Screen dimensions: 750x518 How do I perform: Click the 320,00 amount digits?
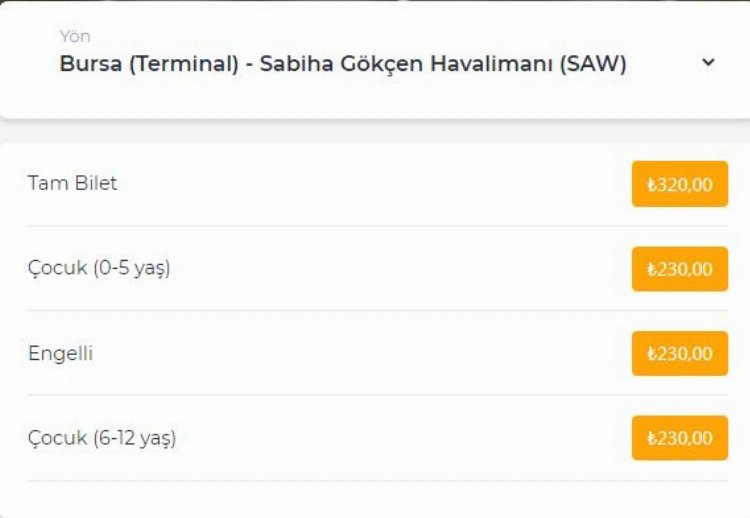coord(685,184)
